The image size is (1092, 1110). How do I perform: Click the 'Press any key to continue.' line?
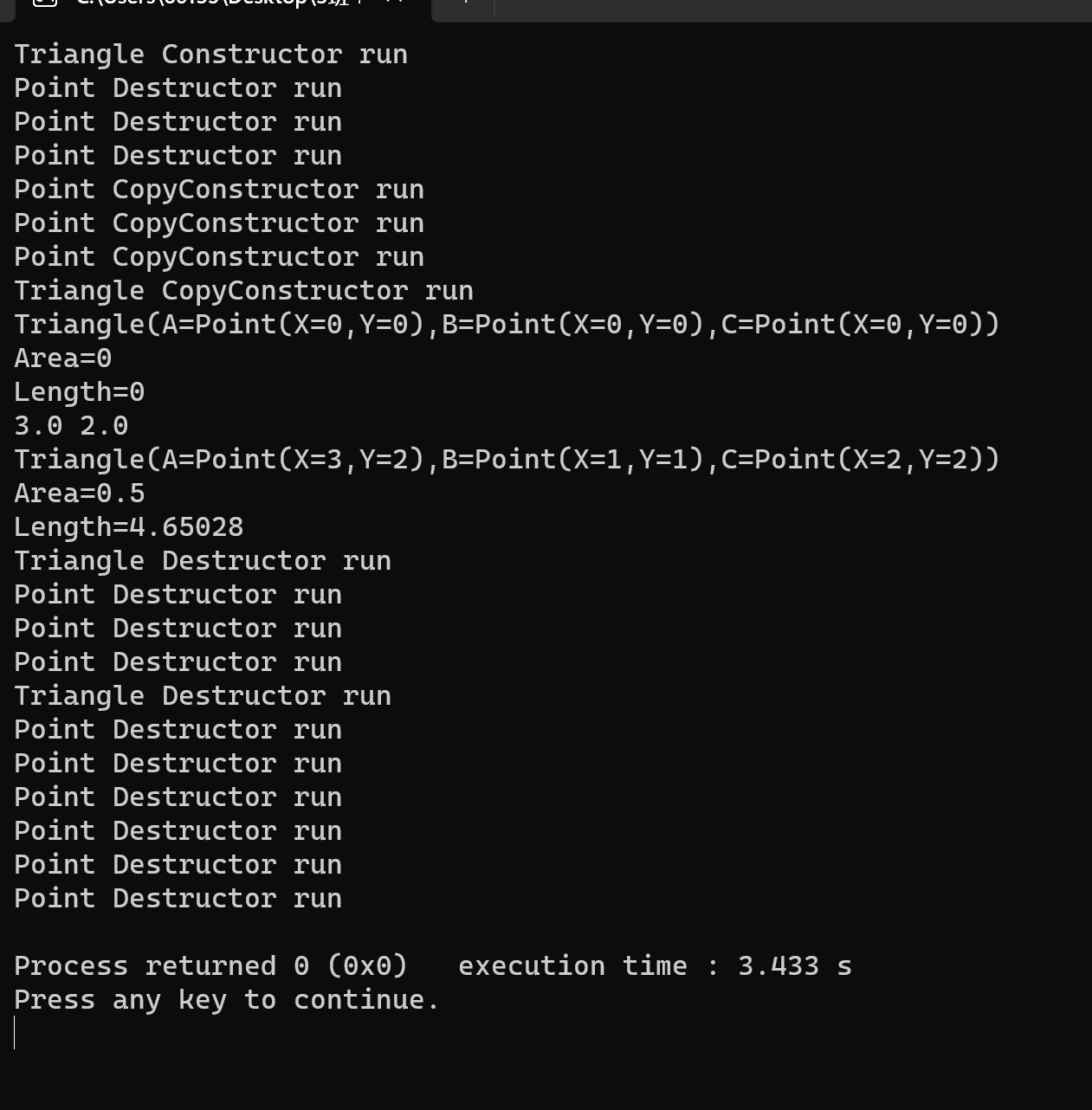(x=227, y=1000)
